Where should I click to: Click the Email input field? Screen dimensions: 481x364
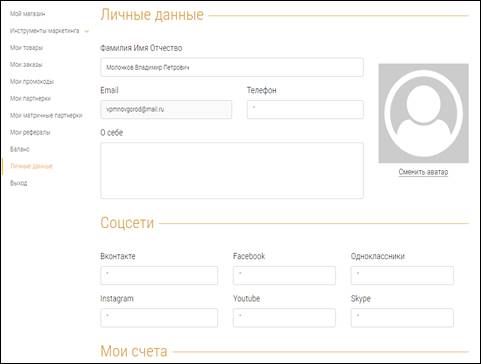pyautogui.click(x=166, y=110)
